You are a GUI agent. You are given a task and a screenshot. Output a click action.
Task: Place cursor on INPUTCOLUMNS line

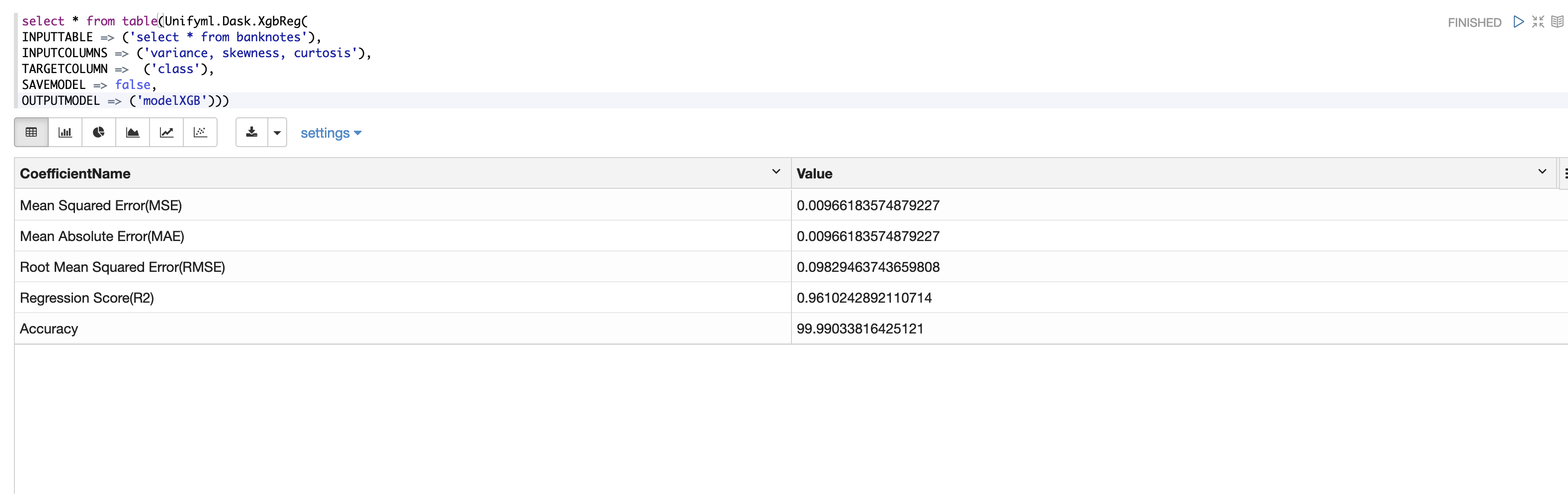197,53
